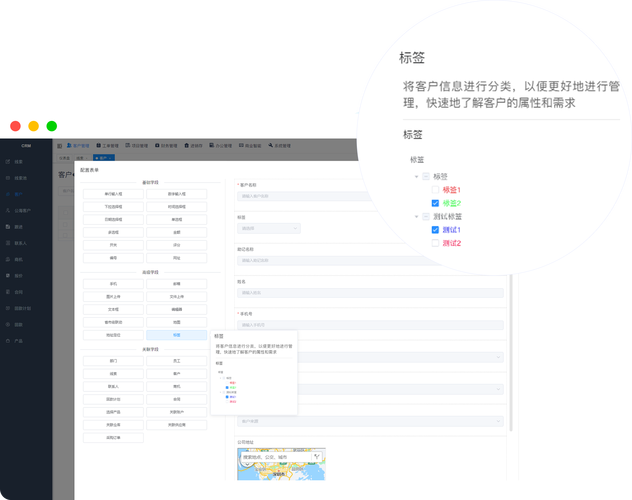Click the 公海客户 sidebar icon
Viewport: 632px width, 500px height.
tap(8, 210)
